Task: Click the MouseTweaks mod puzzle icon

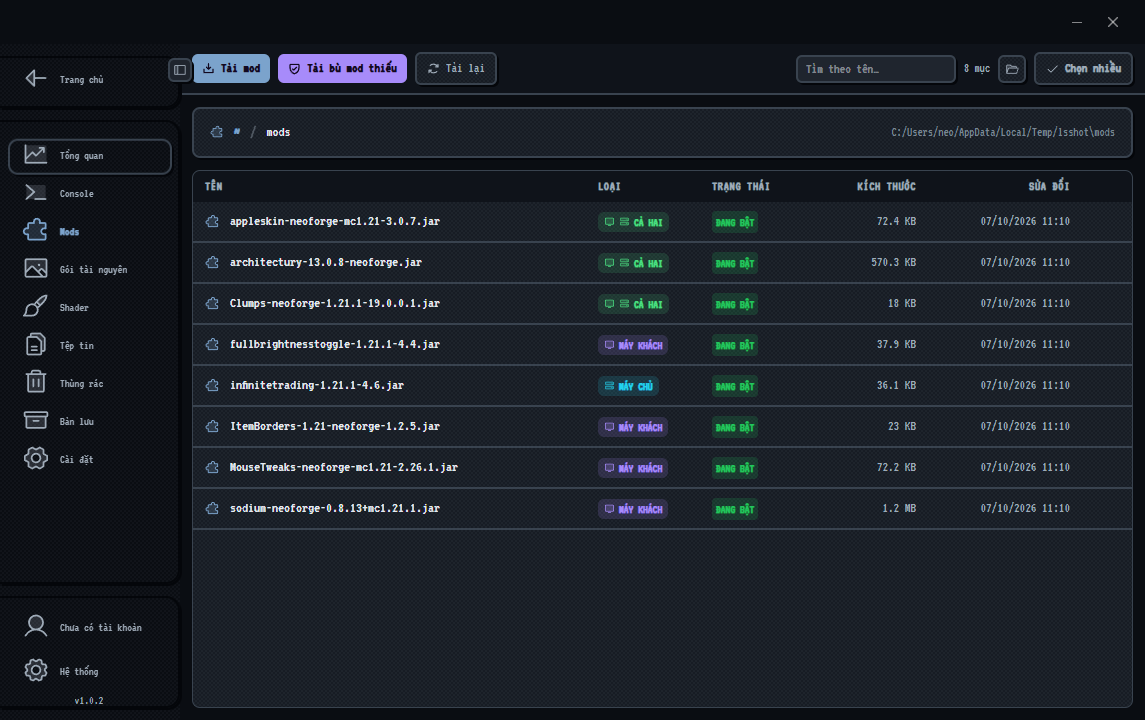Action: coord(212,467)
